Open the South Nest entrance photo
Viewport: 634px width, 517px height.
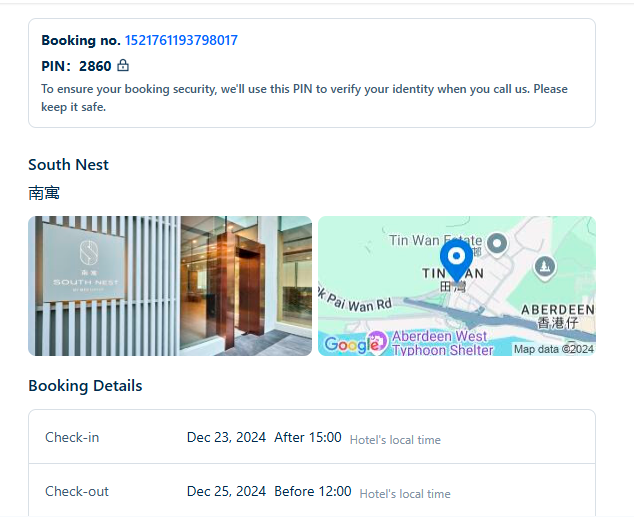170,286
